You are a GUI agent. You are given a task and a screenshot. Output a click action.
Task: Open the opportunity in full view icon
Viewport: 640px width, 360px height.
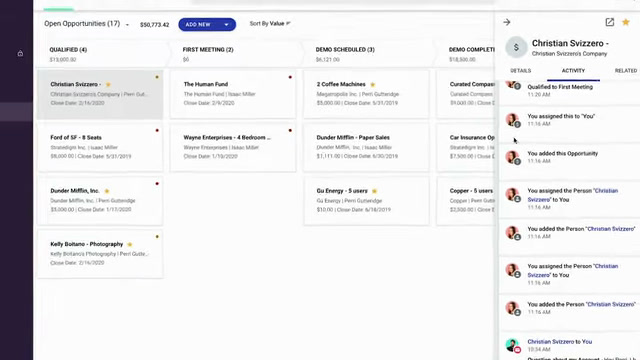(609, 22)
